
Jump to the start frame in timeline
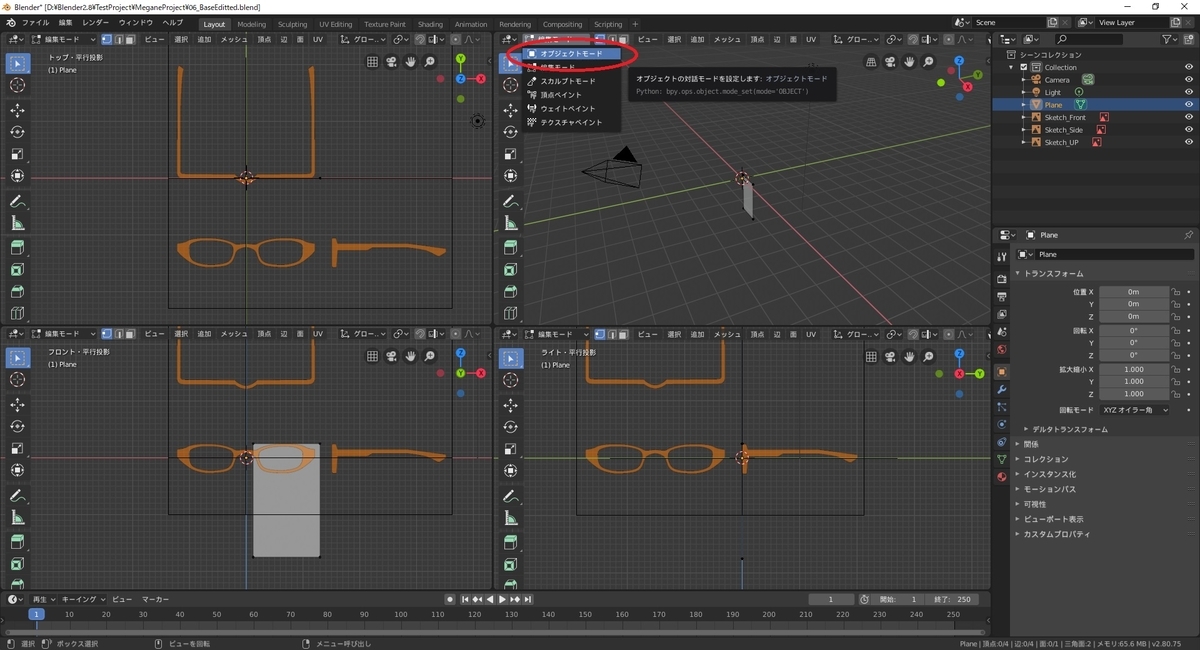465,599
